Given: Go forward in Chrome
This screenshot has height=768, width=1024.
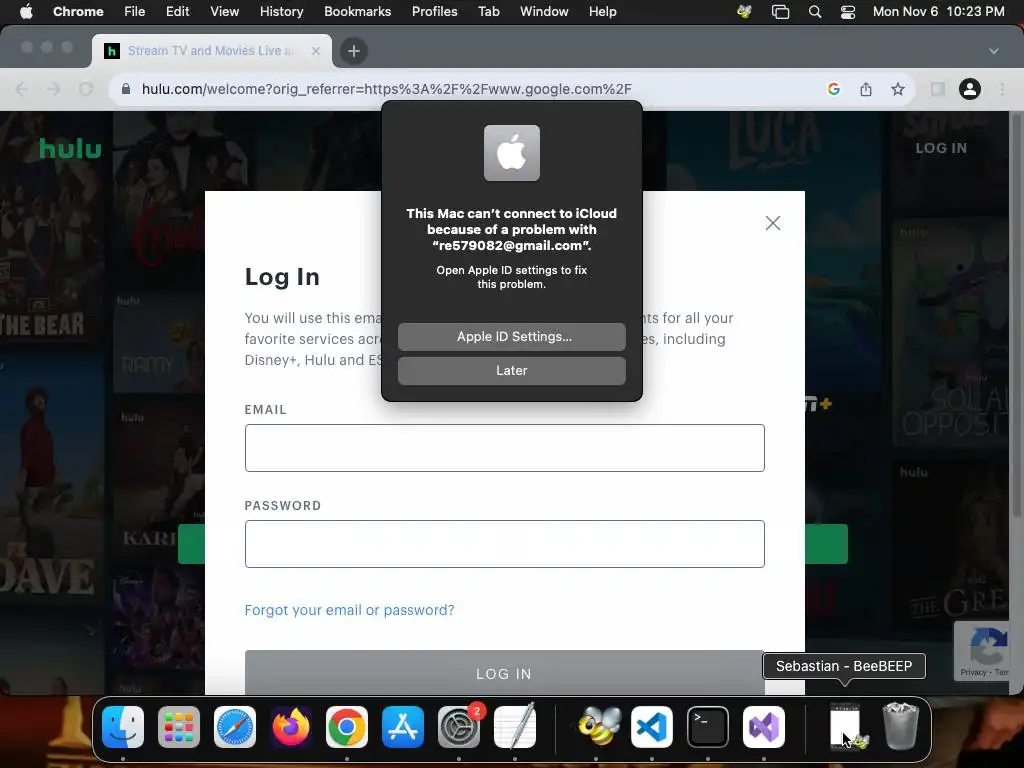Looking at the screenshot, I should pos(54,89).
